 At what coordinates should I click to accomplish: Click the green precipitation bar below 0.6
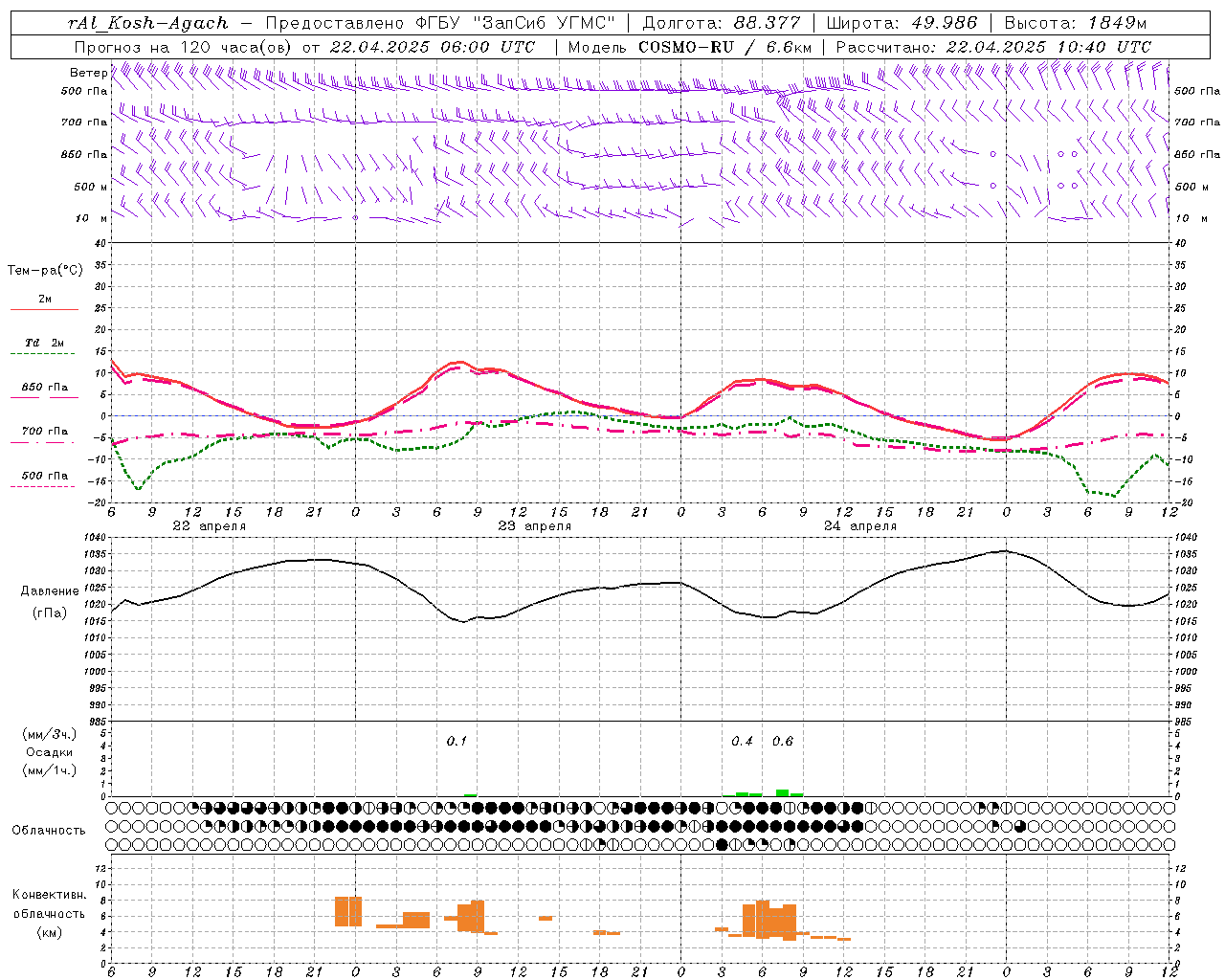pos(782,792)
